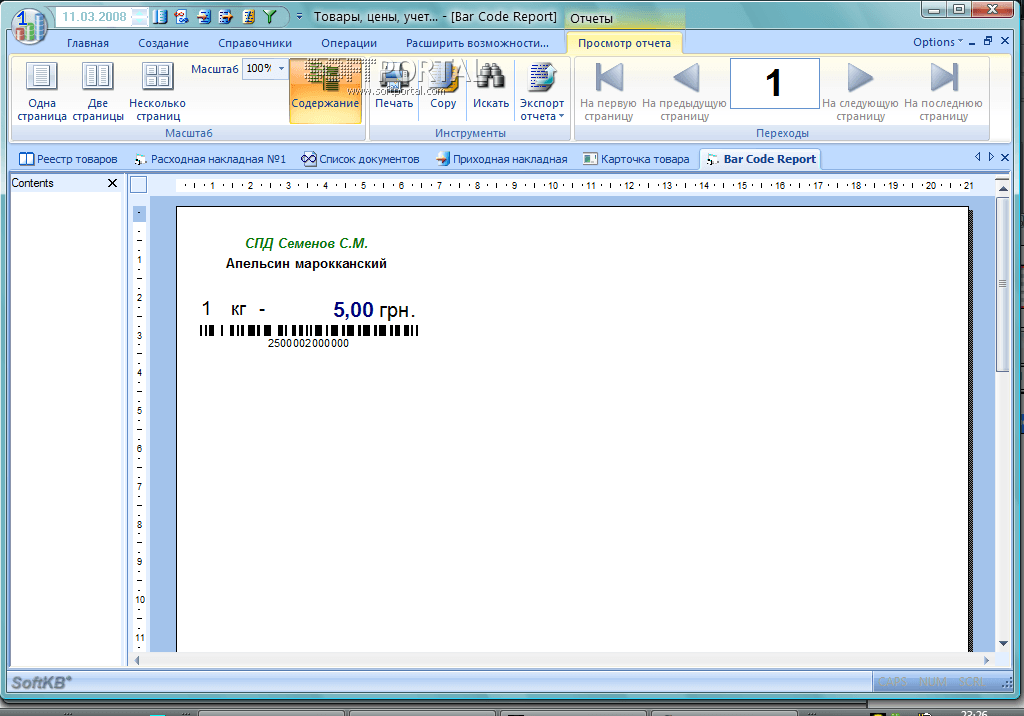Switch to Список документов document tab
The width and height of the screenshot is (1024, 716).
pyautogui.click(x=360, y=159)
